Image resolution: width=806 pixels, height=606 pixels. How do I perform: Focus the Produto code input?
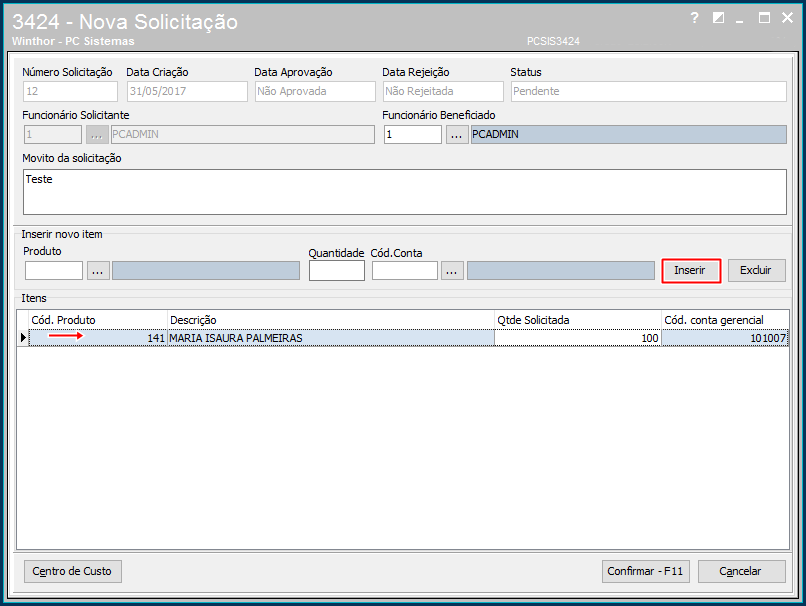(x=53, y=270)
